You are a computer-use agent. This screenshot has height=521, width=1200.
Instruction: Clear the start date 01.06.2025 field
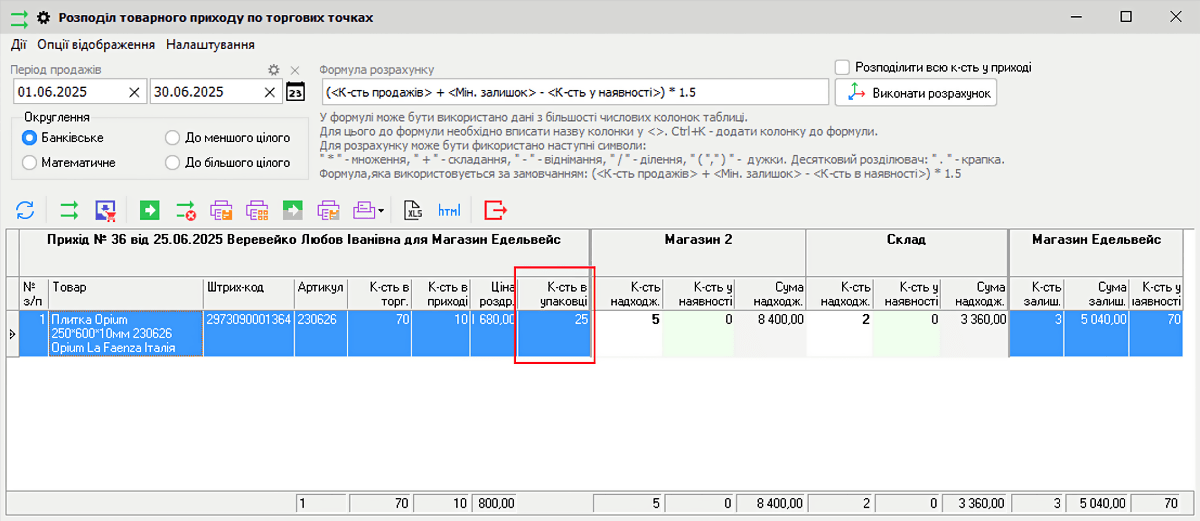click(x=134, y=93)
